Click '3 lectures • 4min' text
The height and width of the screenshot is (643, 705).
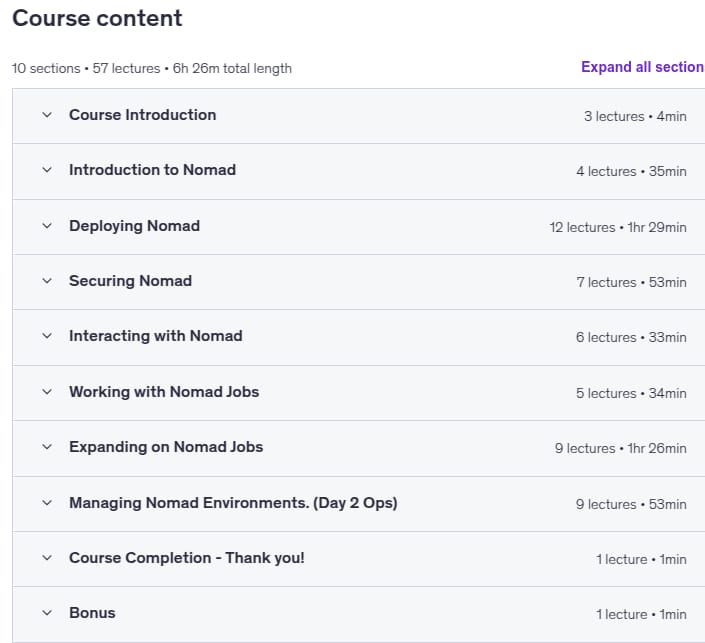[635, 116]
